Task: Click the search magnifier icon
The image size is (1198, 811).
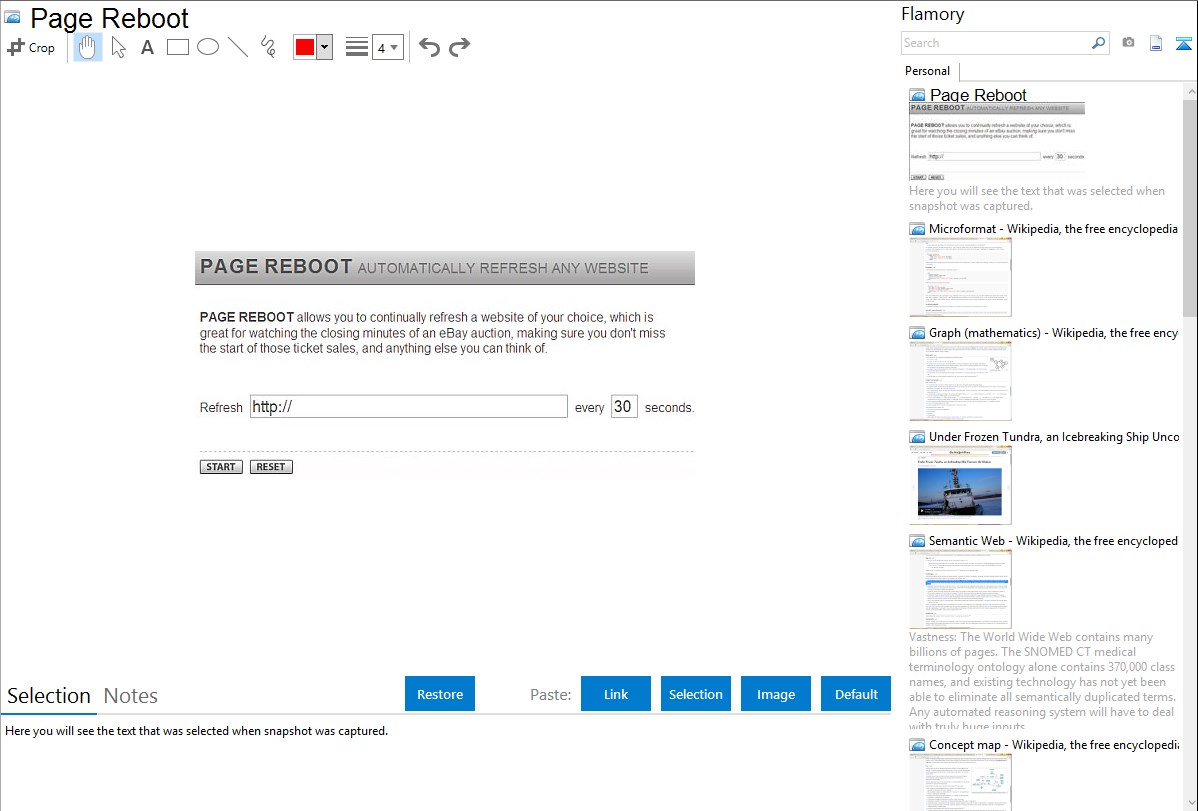Action: coord(1099,43)
